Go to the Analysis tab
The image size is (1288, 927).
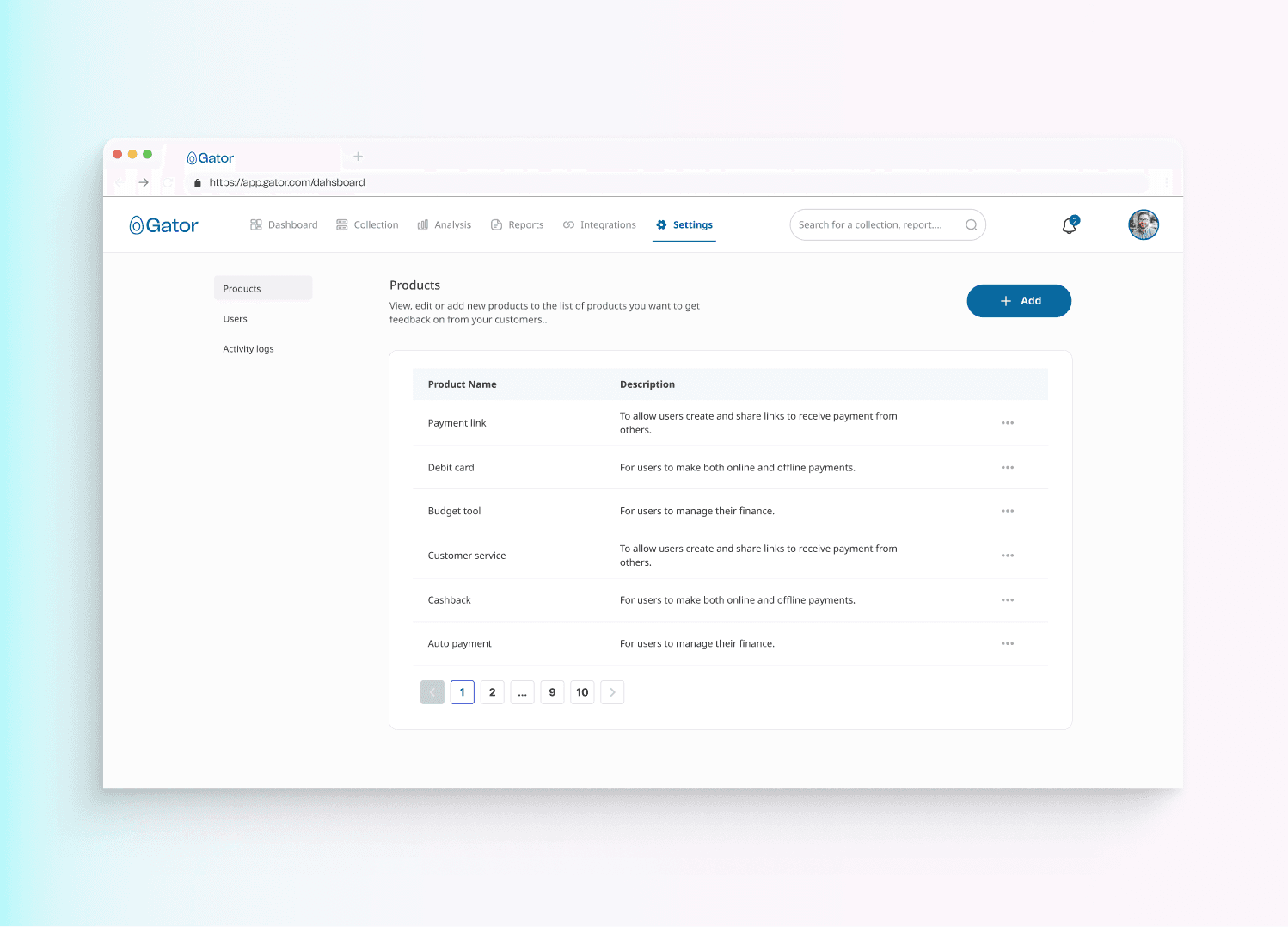445,225
